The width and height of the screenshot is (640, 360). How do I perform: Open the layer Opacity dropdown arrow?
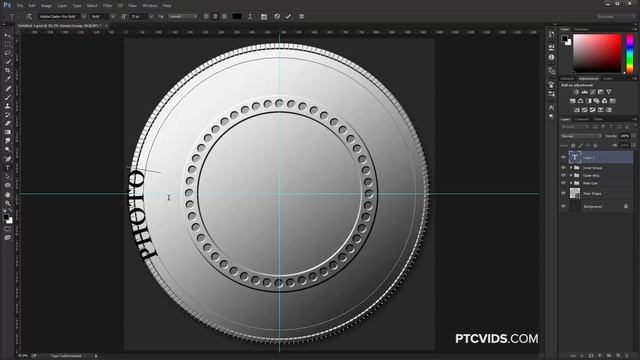point(634,136)
